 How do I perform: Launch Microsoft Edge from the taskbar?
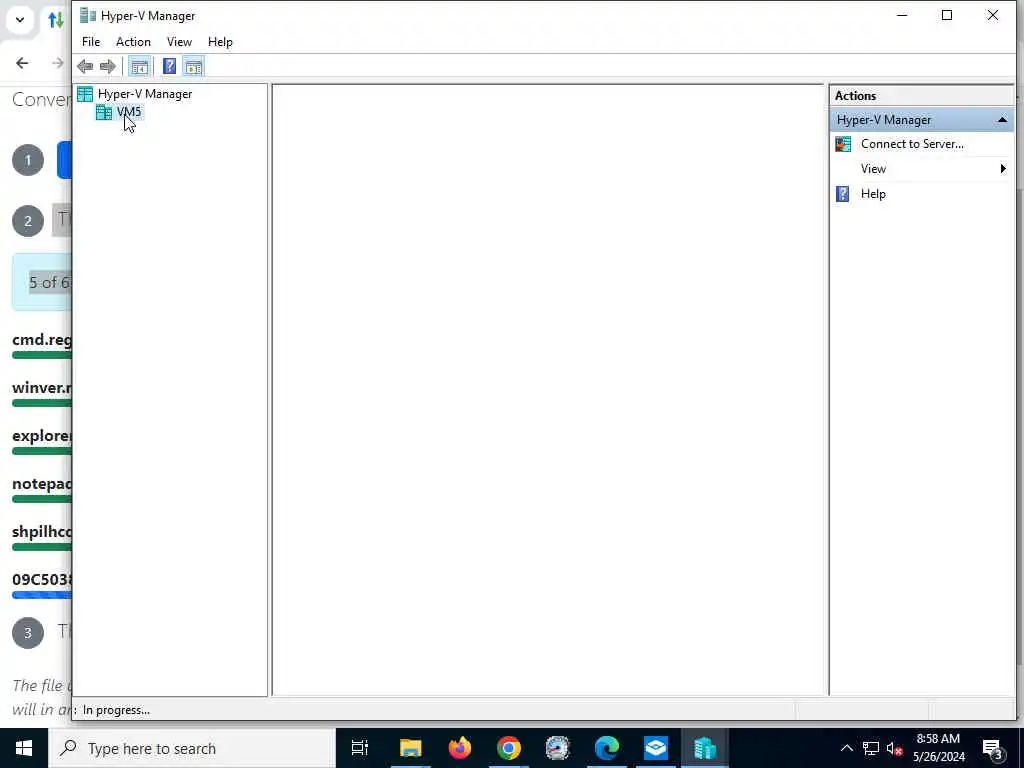coord(607,748)
